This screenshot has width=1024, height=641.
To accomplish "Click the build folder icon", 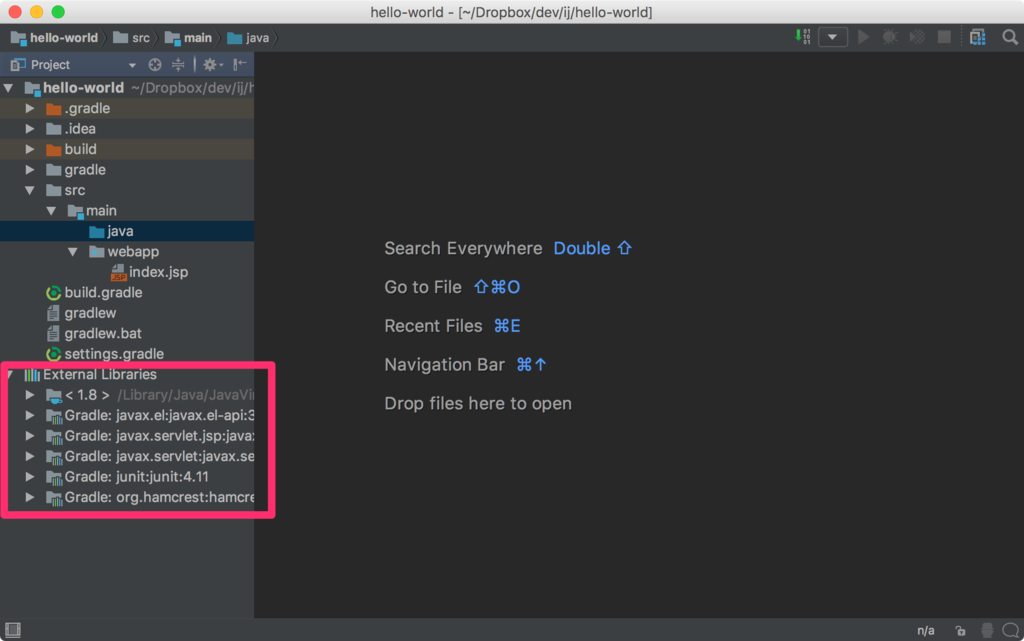I will click(x=54, y=149).
